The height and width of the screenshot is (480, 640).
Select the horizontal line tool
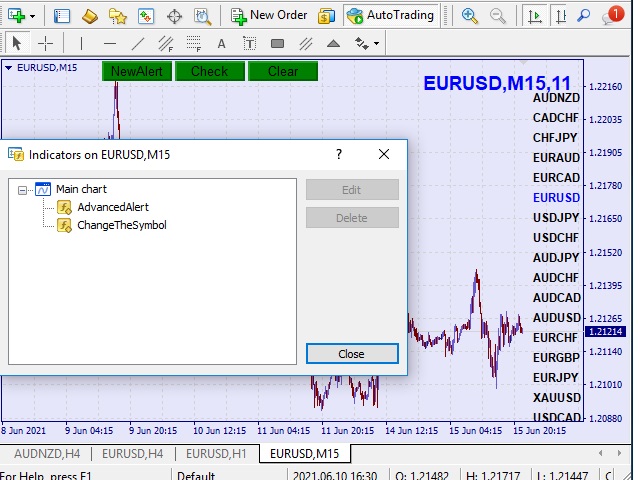pos(110,44)
